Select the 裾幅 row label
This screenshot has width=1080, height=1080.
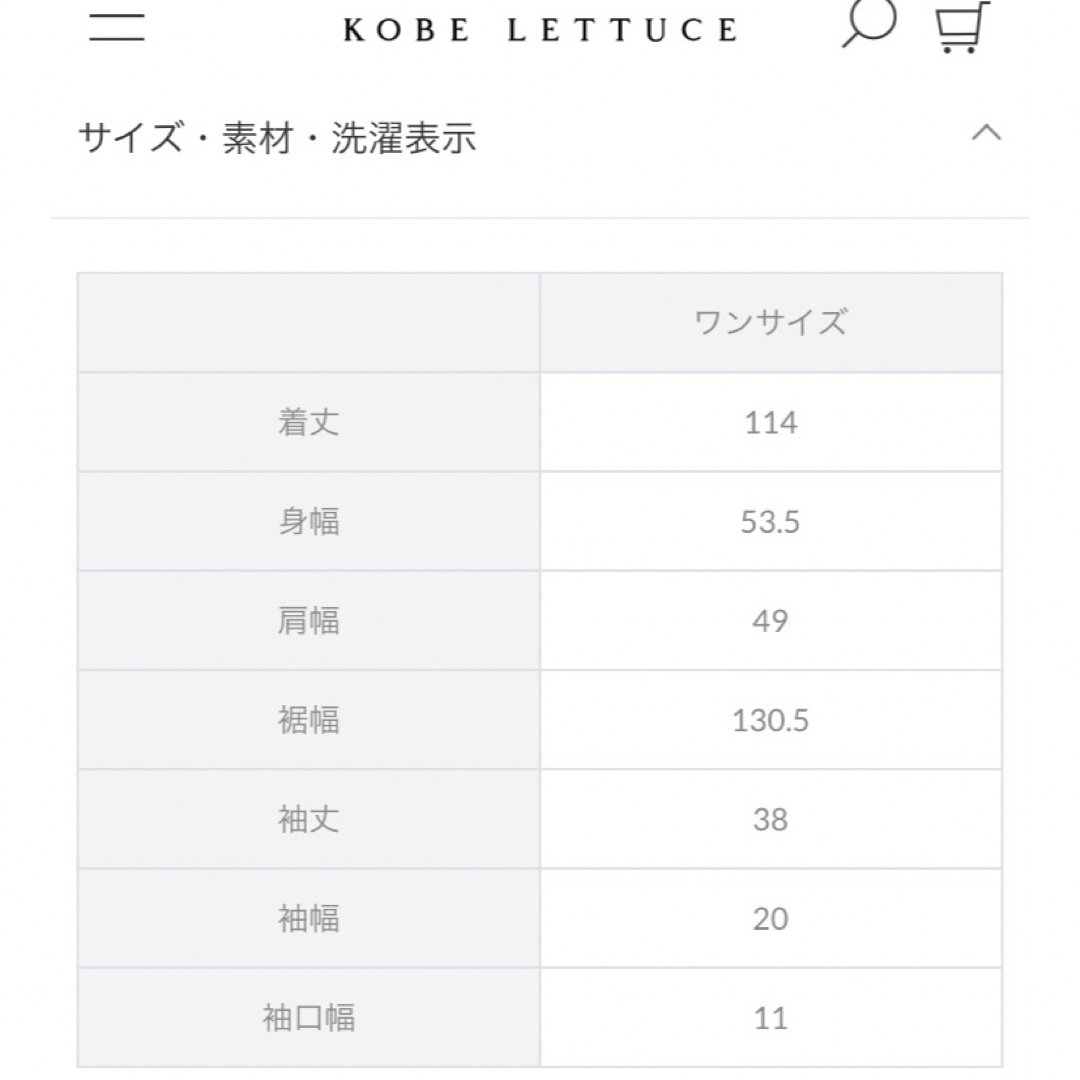coord(309,720)
